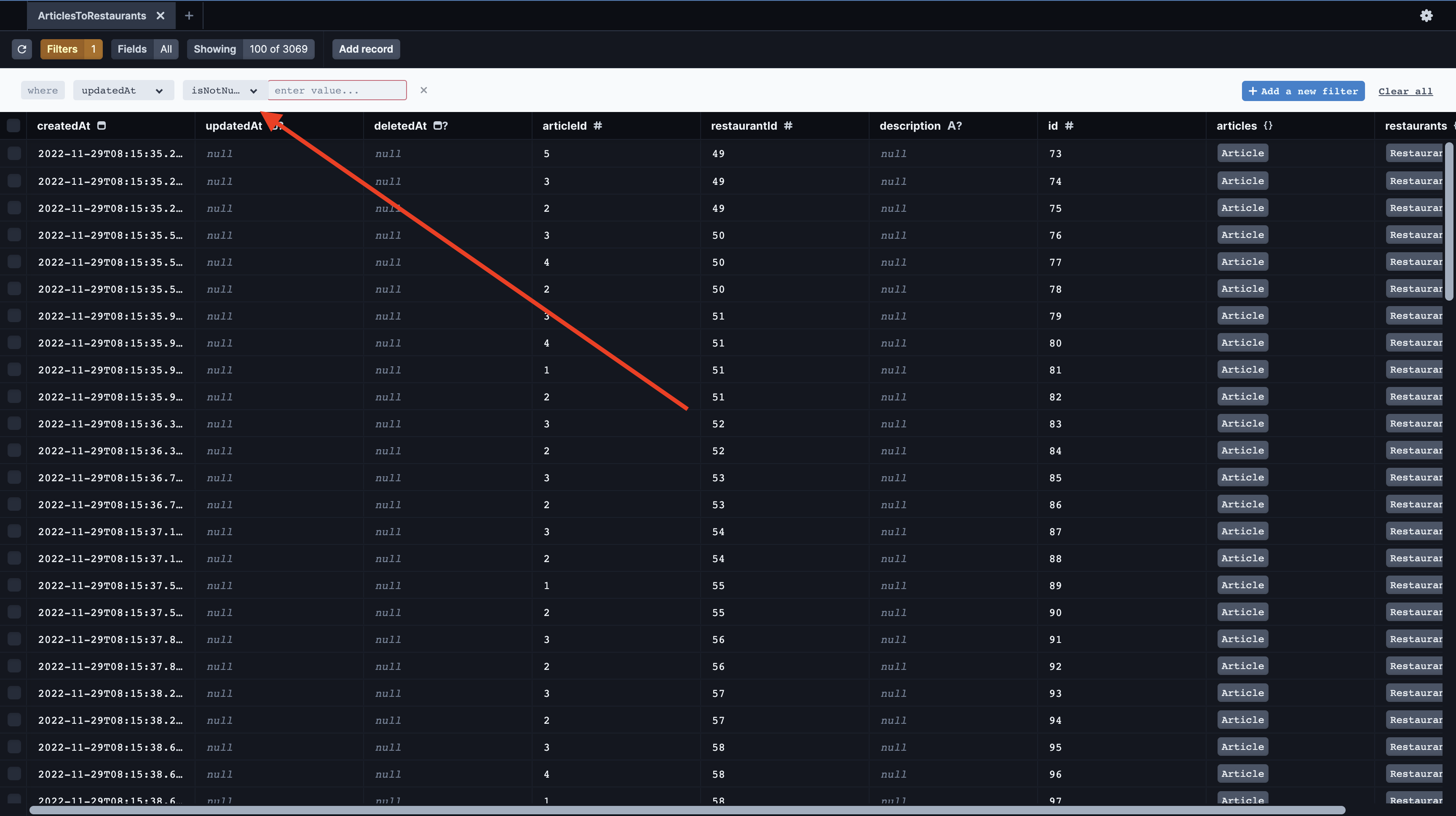Click the braces icon next to articles header
This screenshot has height=816, width=1456.
(x=1267, y=125)
